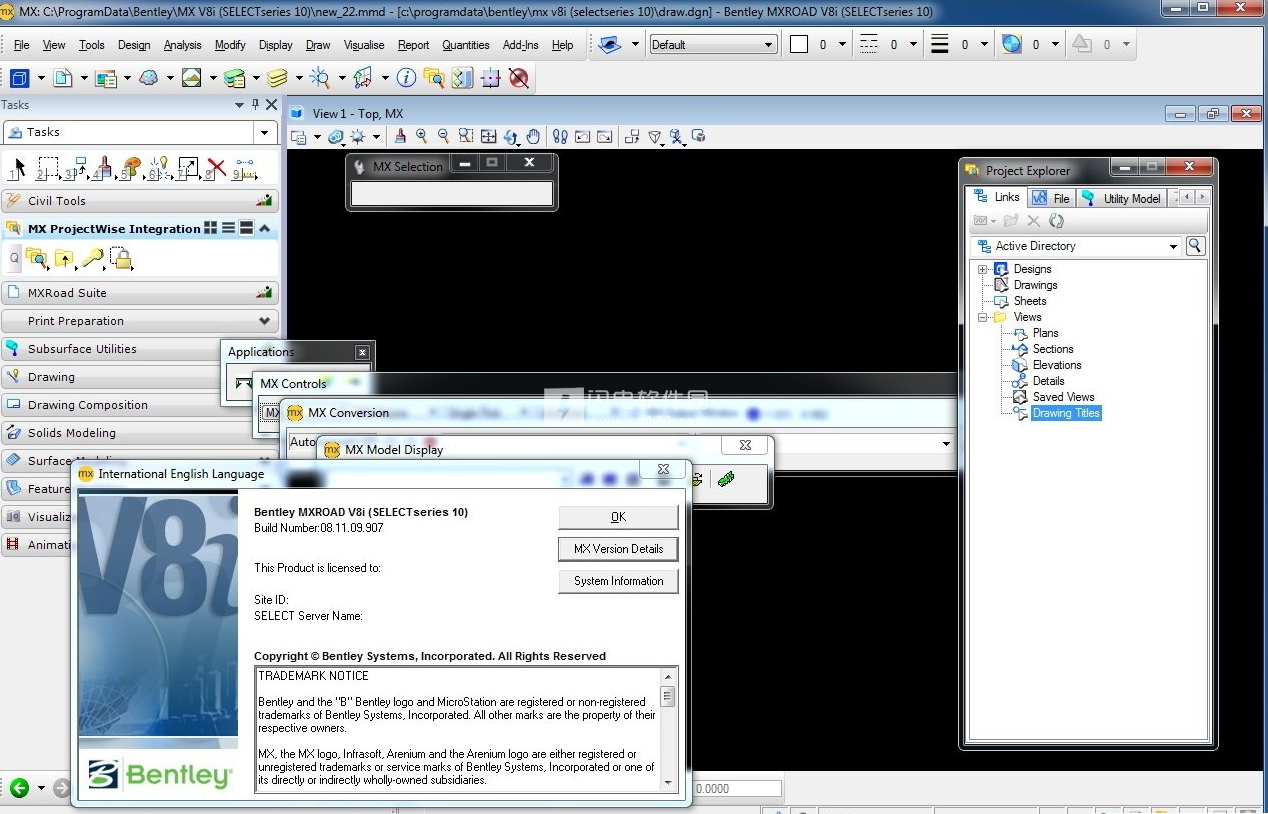Click OK in the About dialog
This screenshot has height=814, width=1268.
coord(618,517)
